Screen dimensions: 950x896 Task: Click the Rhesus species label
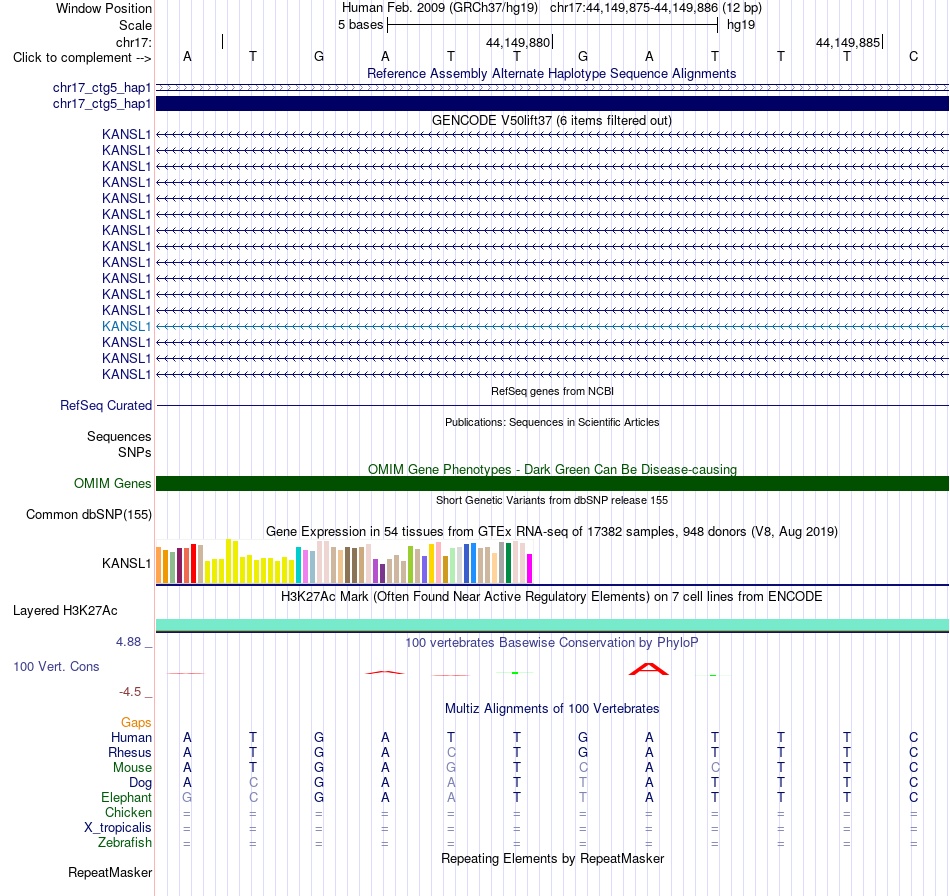click(x=130, y=752)
